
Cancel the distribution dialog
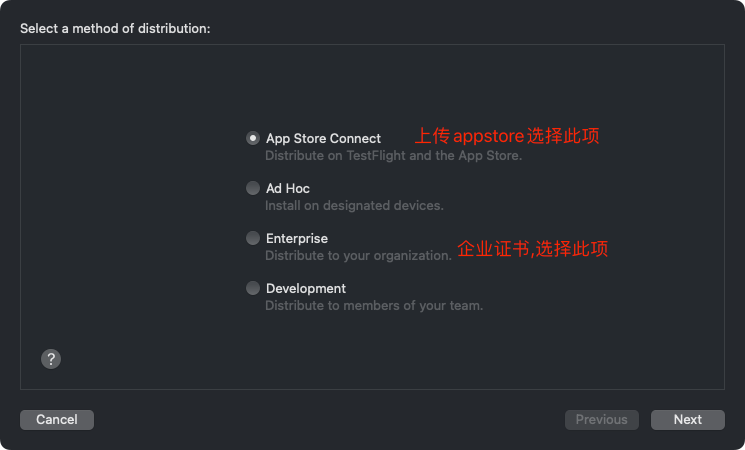57,420
